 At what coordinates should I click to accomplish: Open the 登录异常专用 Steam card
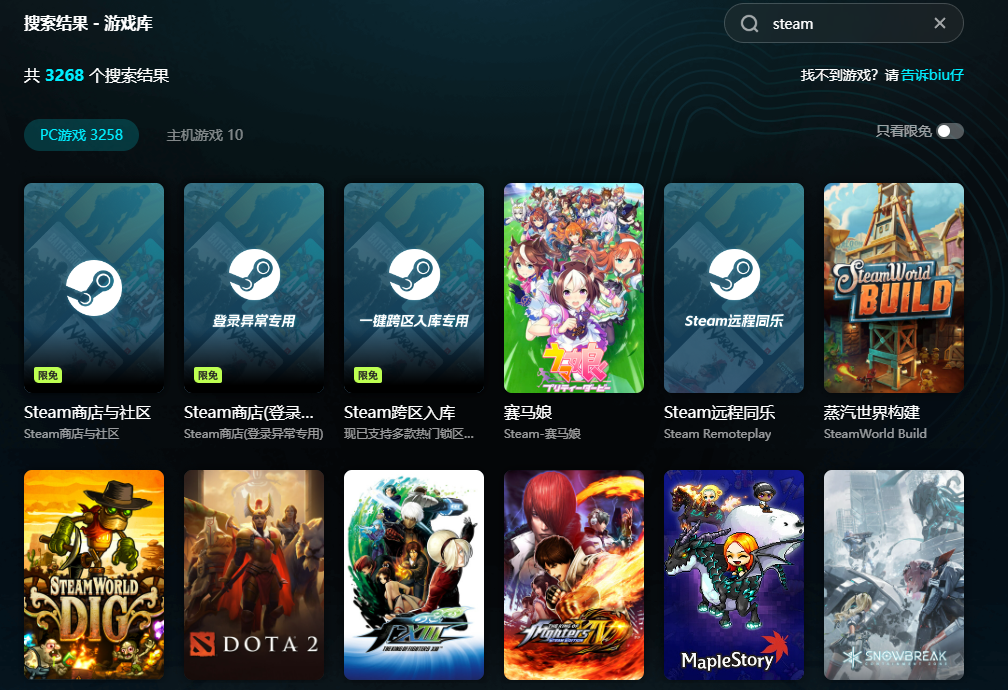point(254,287)
